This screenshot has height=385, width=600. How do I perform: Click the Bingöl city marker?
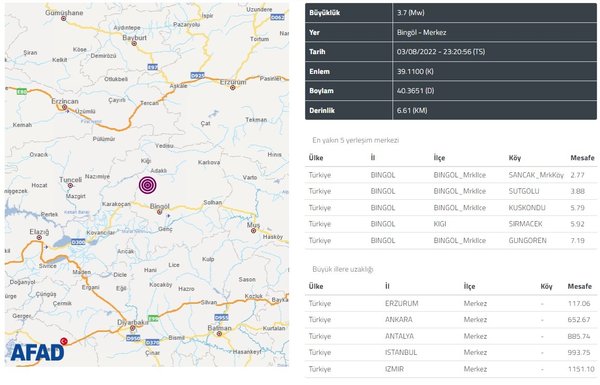(x=160, y=212)
